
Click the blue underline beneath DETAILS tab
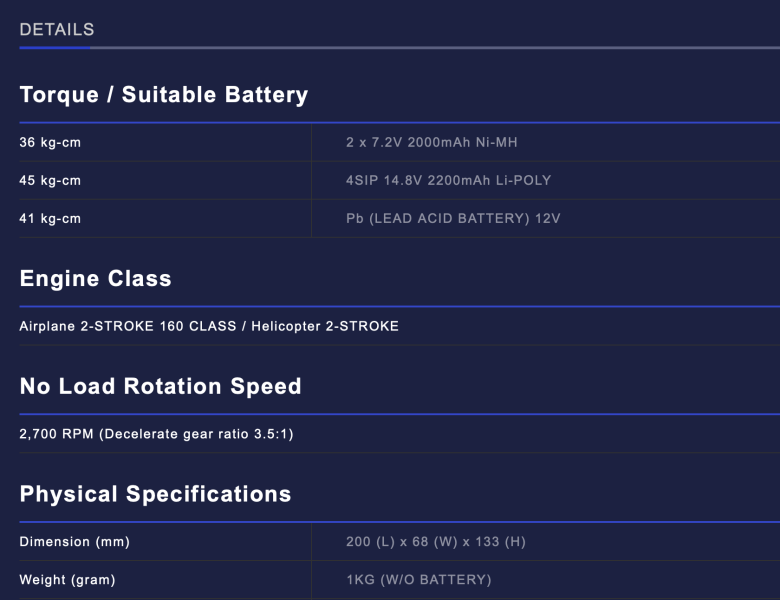pos(55,48)
